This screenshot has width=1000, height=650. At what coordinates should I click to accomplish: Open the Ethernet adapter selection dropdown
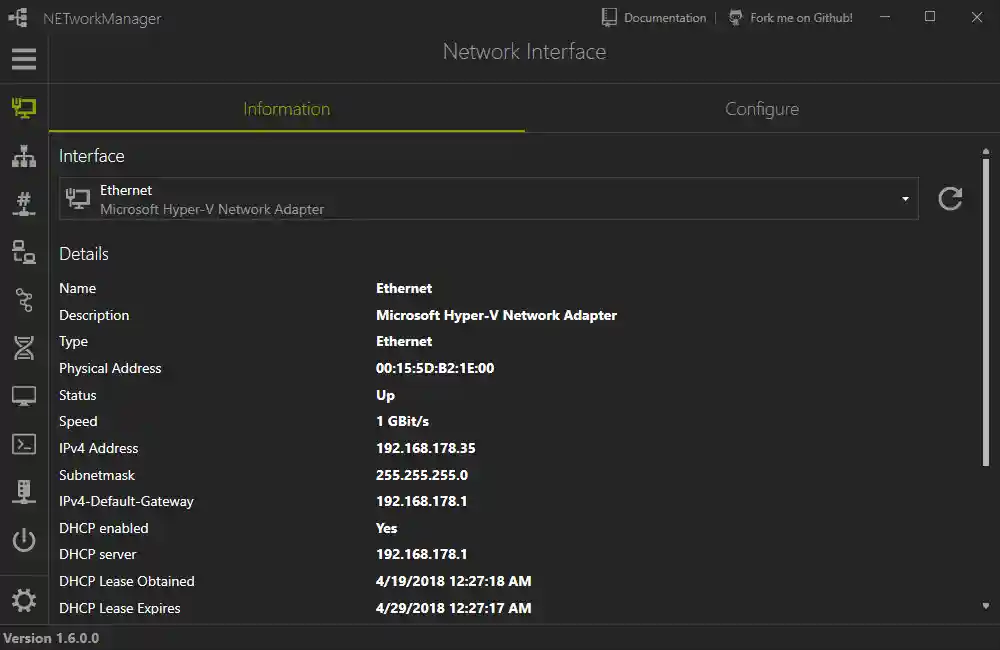[903, 198]
